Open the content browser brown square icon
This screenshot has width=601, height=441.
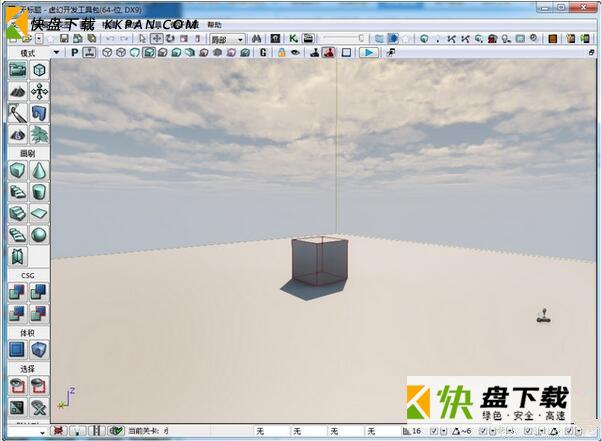point(552,39)
